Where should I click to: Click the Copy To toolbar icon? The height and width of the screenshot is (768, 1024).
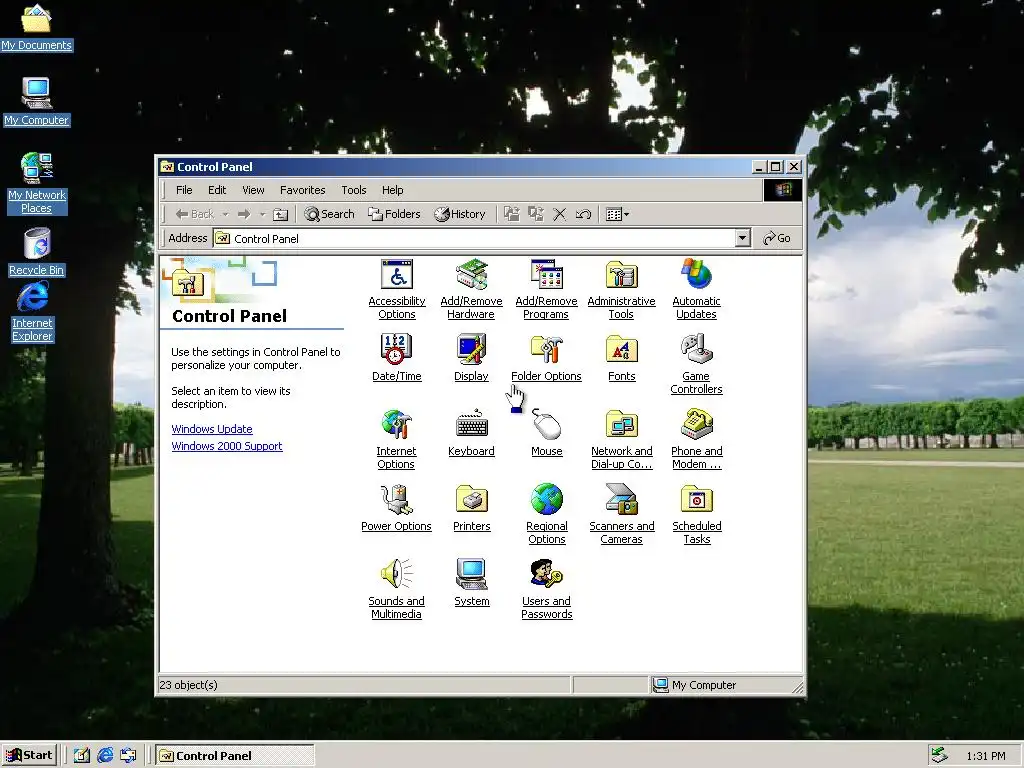536,214
